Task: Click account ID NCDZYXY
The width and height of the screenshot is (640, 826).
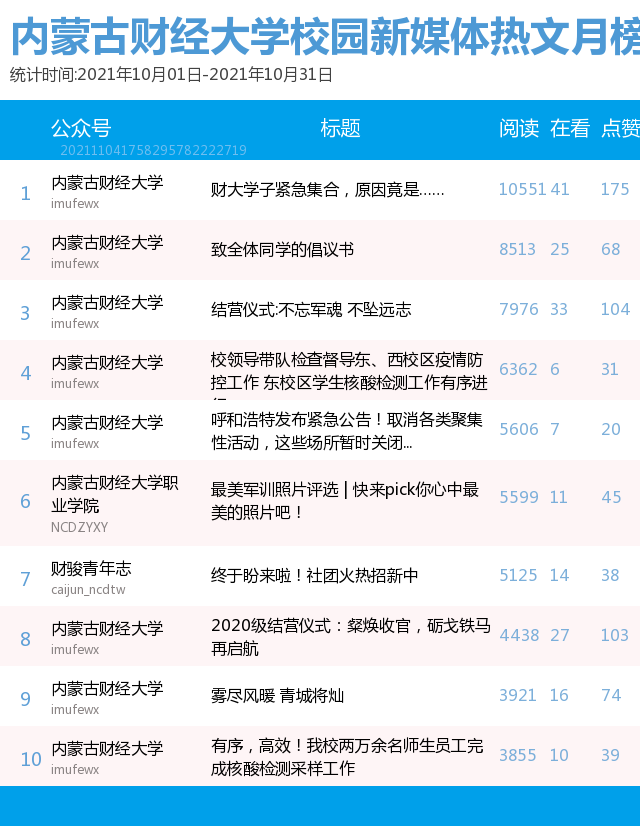Action: [x=80, y=527]
